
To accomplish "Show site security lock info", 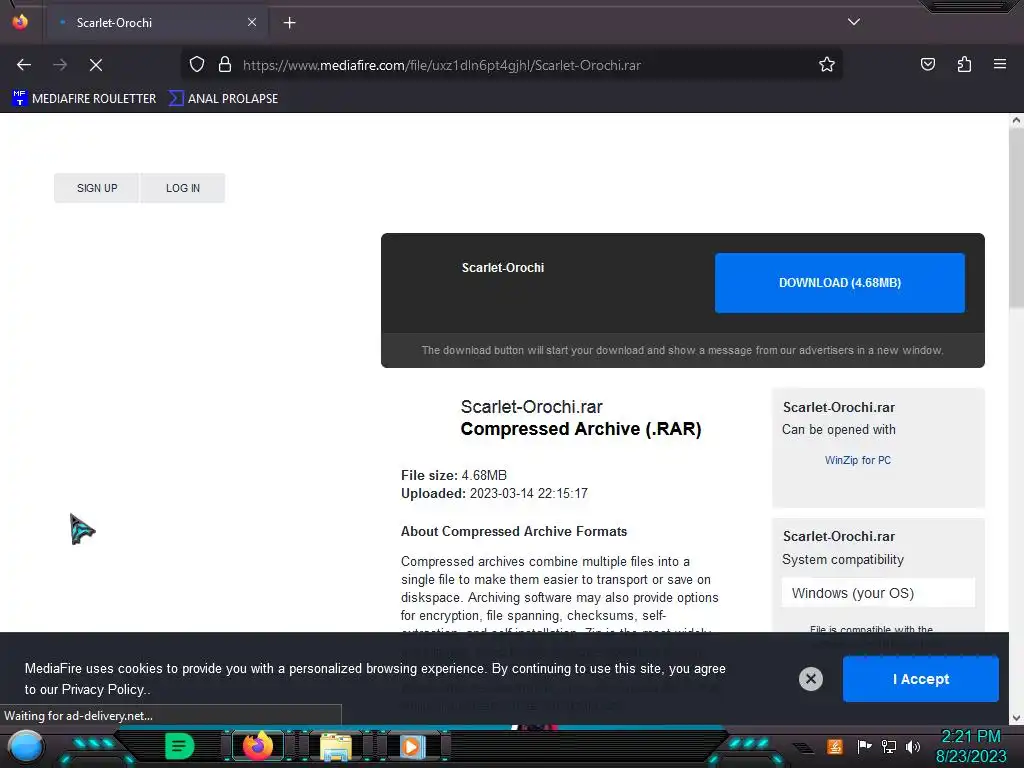I will click(x=225, y=65).
